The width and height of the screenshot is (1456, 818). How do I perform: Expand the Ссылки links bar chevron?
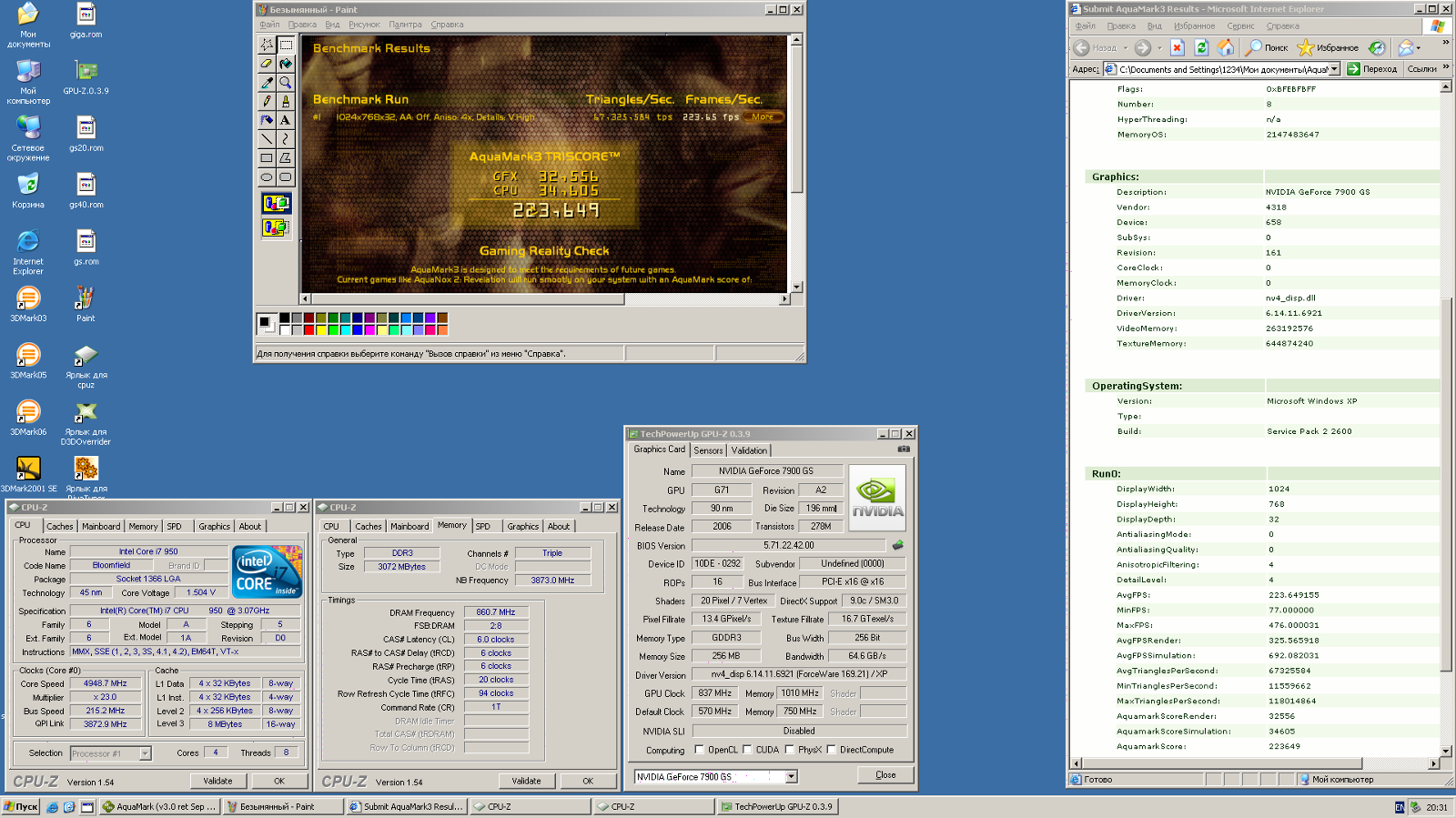pos(1445,67)
